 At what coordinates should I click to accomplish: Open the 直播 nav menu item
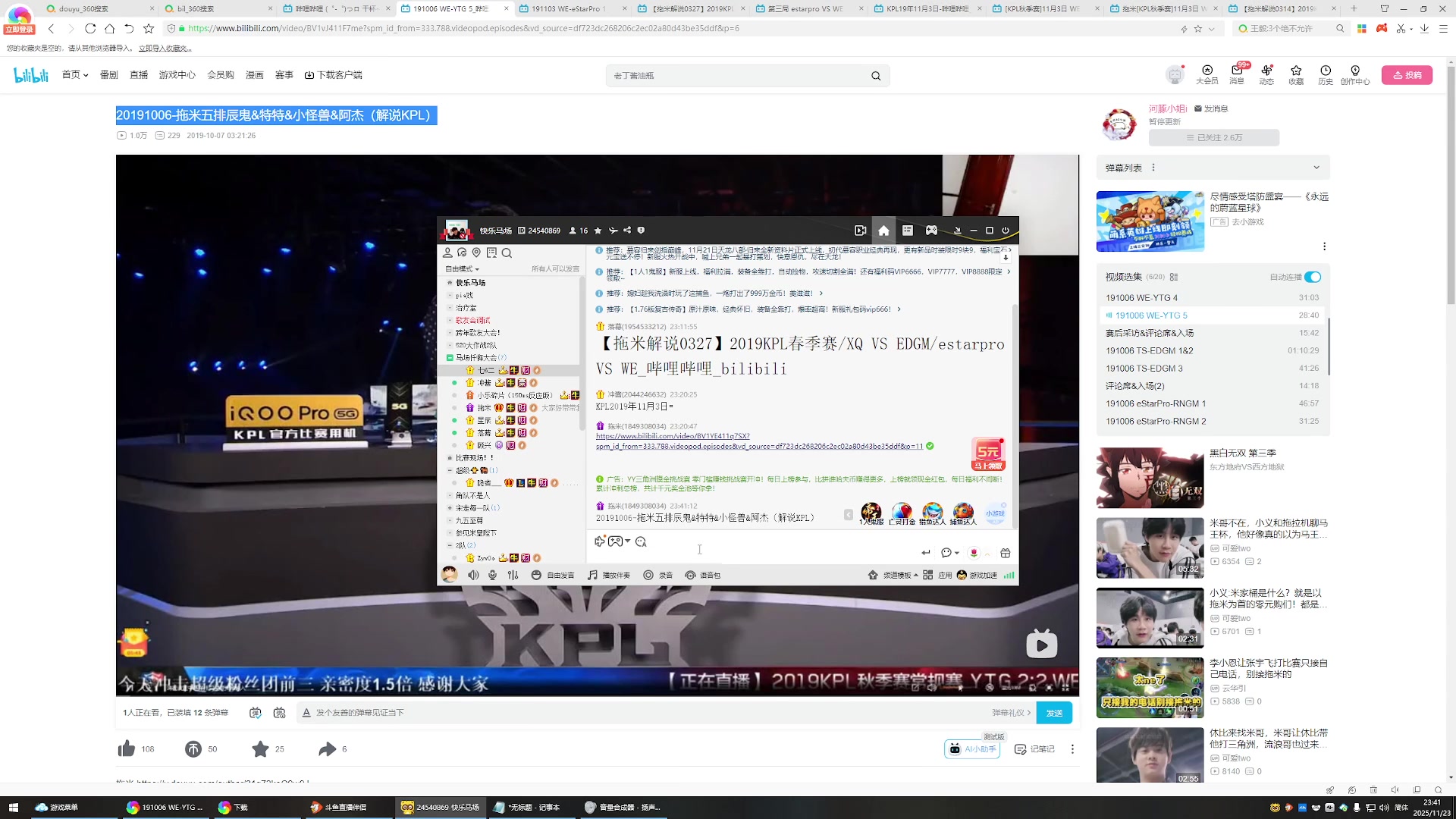pos(139,75)
